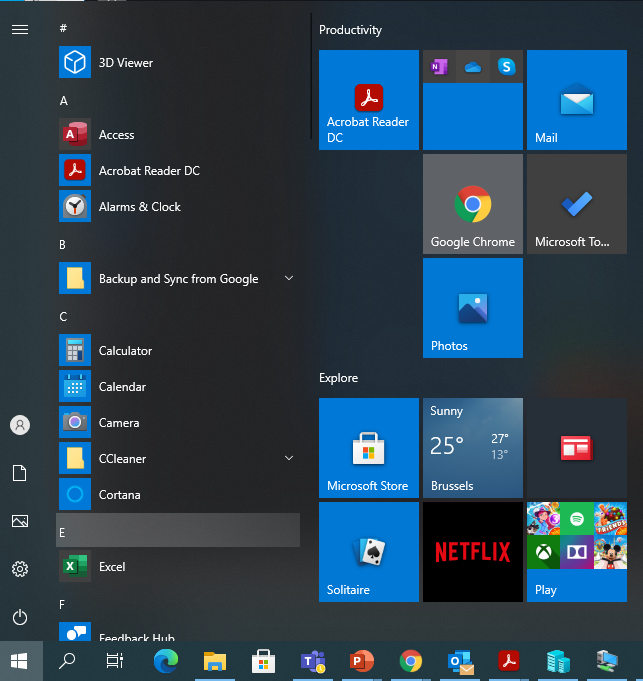
Task: Open Settings gear in the Start sidebar
Action: [x=20, y=569]
